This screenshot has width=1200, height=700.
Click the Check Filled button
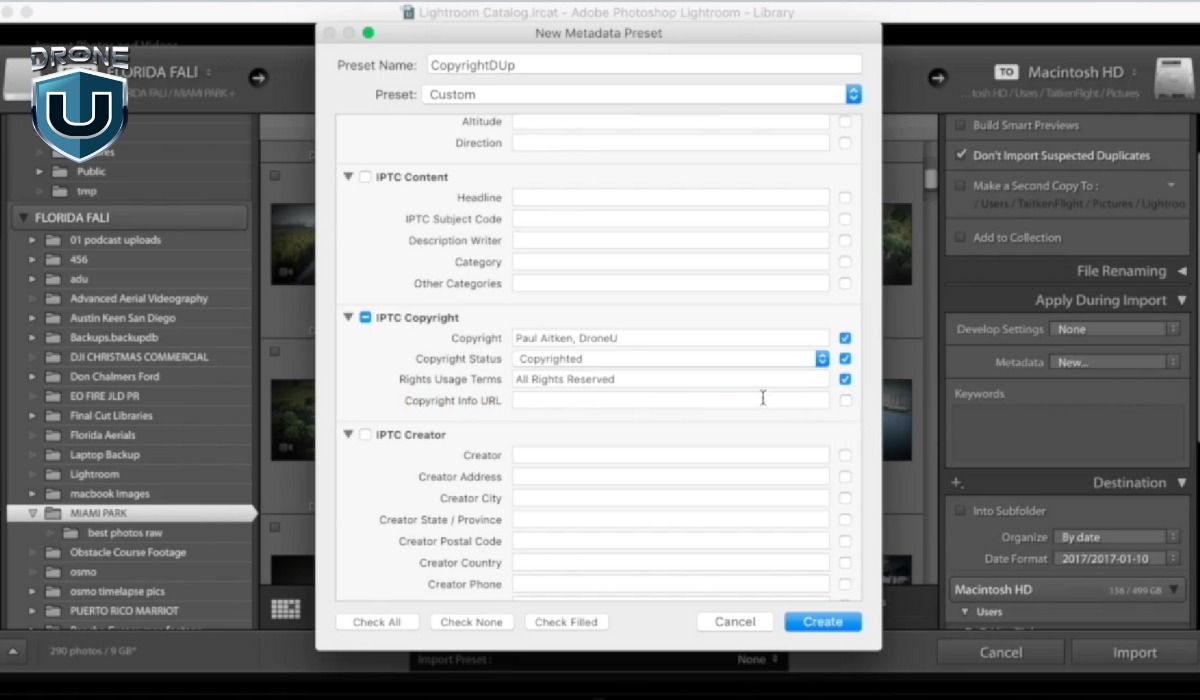click(566, 622)
